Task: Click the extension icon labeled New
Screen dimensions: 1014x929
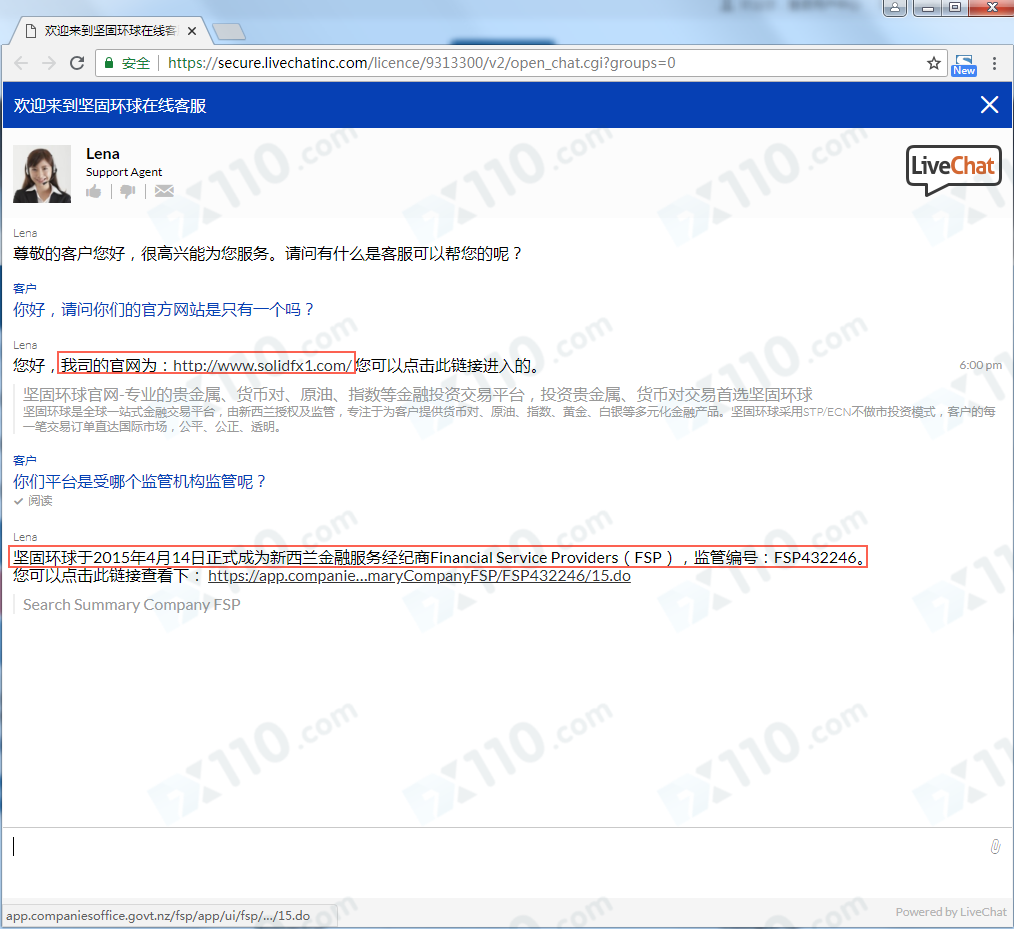Action: (964, 64)
